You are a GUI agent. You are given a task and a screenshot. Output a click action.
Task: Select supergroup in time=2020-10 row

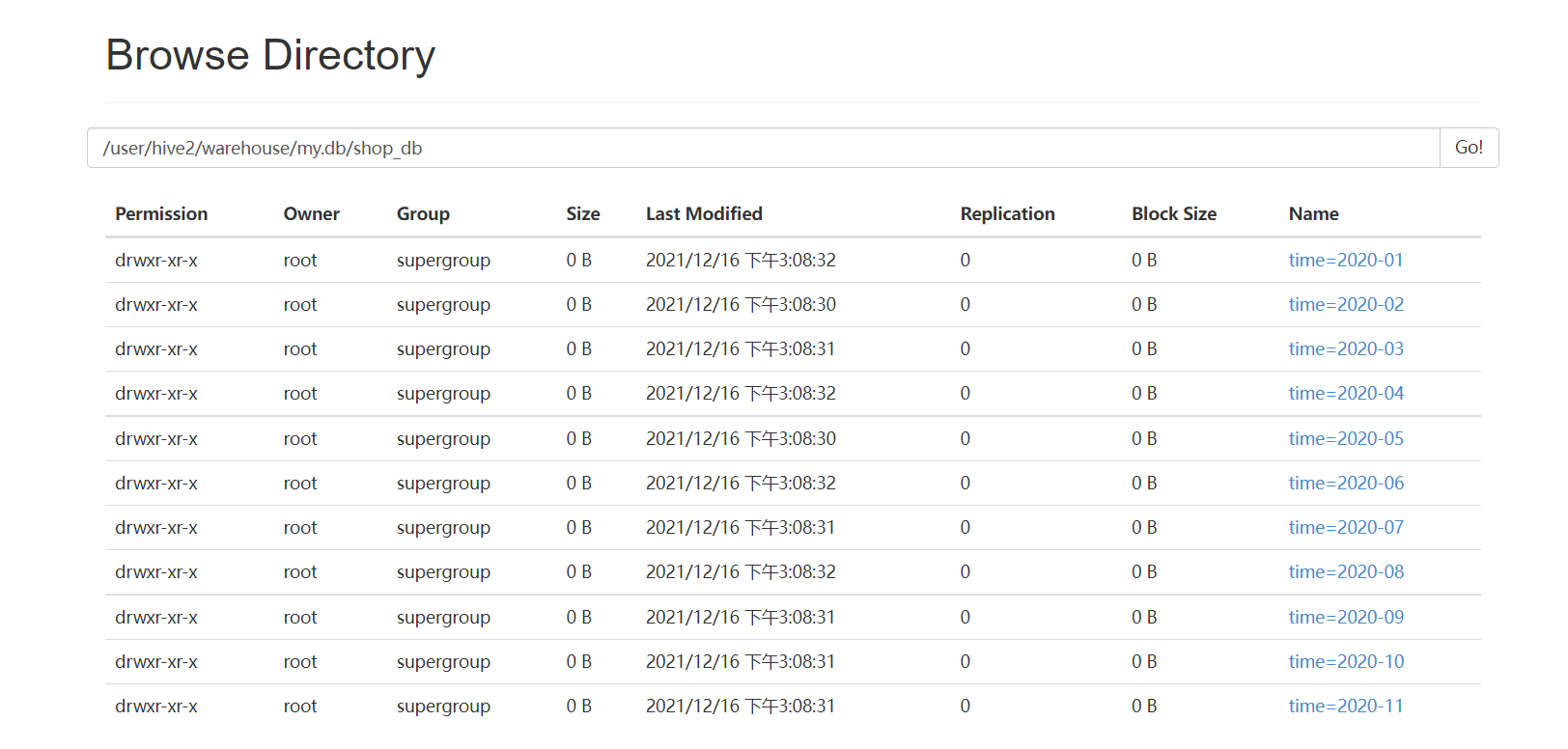click(x=443, y=662)
